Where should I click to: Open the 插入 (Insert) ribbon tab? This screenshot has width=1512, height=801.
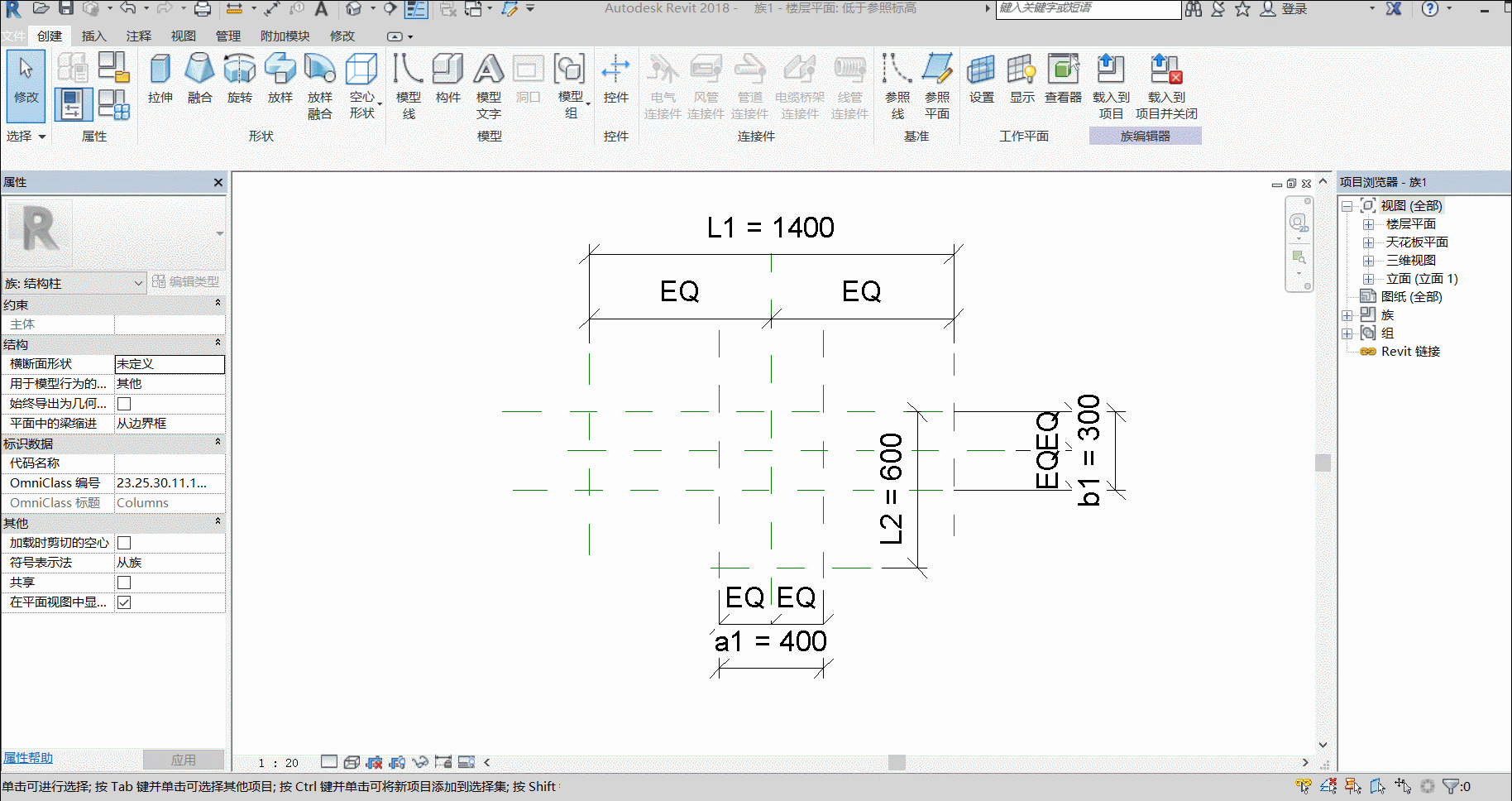click(93, 36)
